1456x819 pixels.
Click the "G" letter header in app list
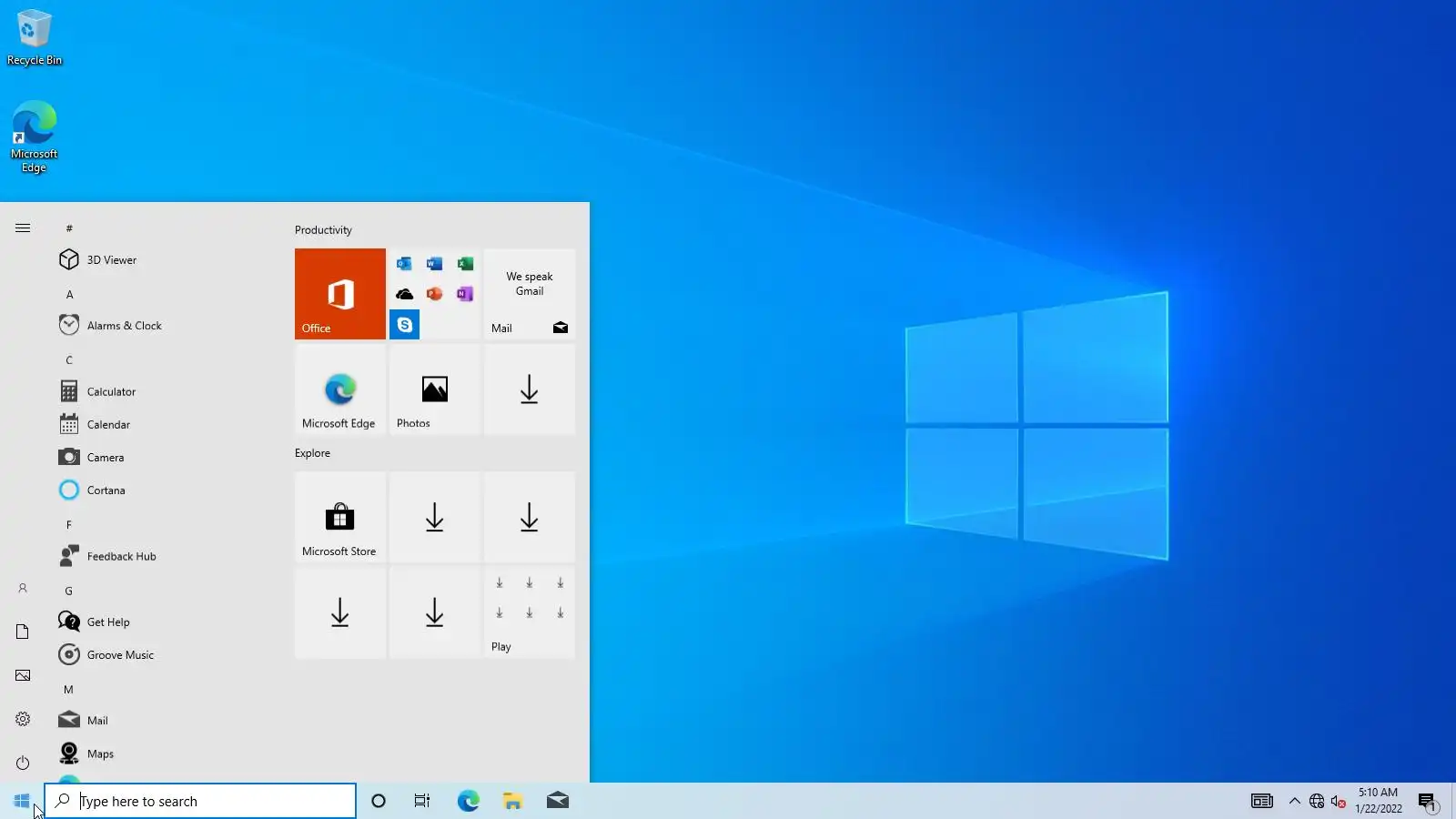(x=69, y=591)
